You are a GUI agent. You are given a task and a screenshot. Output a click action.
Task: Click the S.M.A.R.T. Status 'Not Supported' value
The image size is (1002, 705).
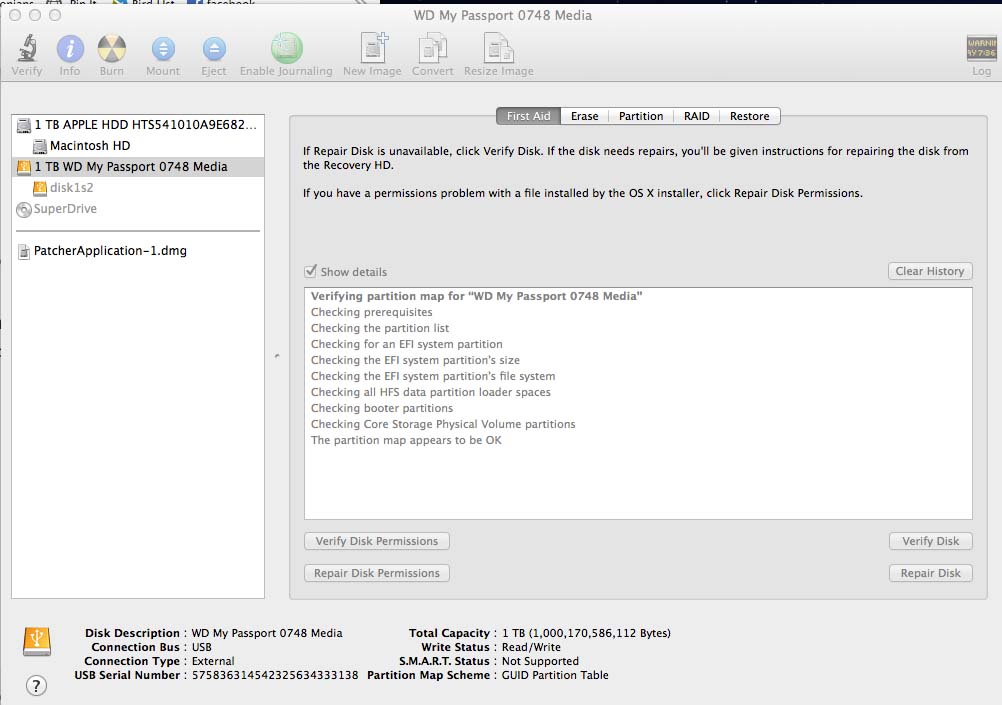coord(540,661)
